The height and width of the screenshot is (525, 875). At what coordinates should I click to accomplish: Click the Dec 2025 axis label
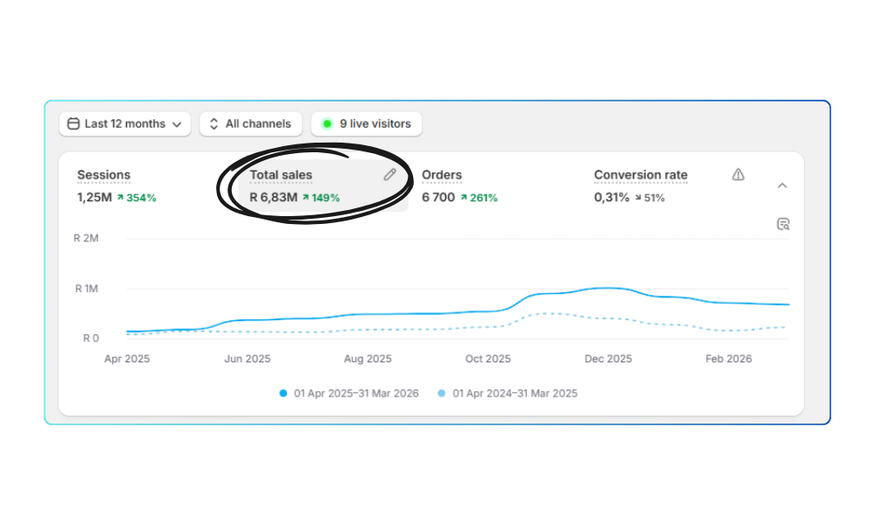point(608,359)
